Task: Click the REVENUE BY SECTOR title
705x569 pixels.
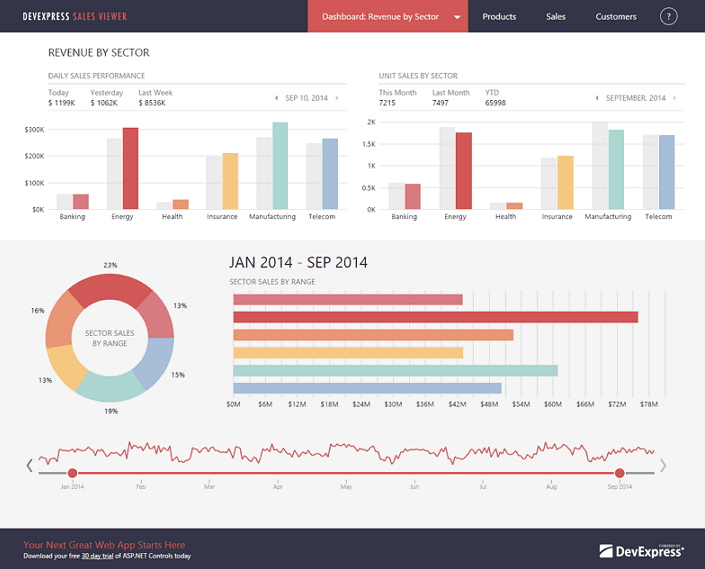Action: click(98, 53)
